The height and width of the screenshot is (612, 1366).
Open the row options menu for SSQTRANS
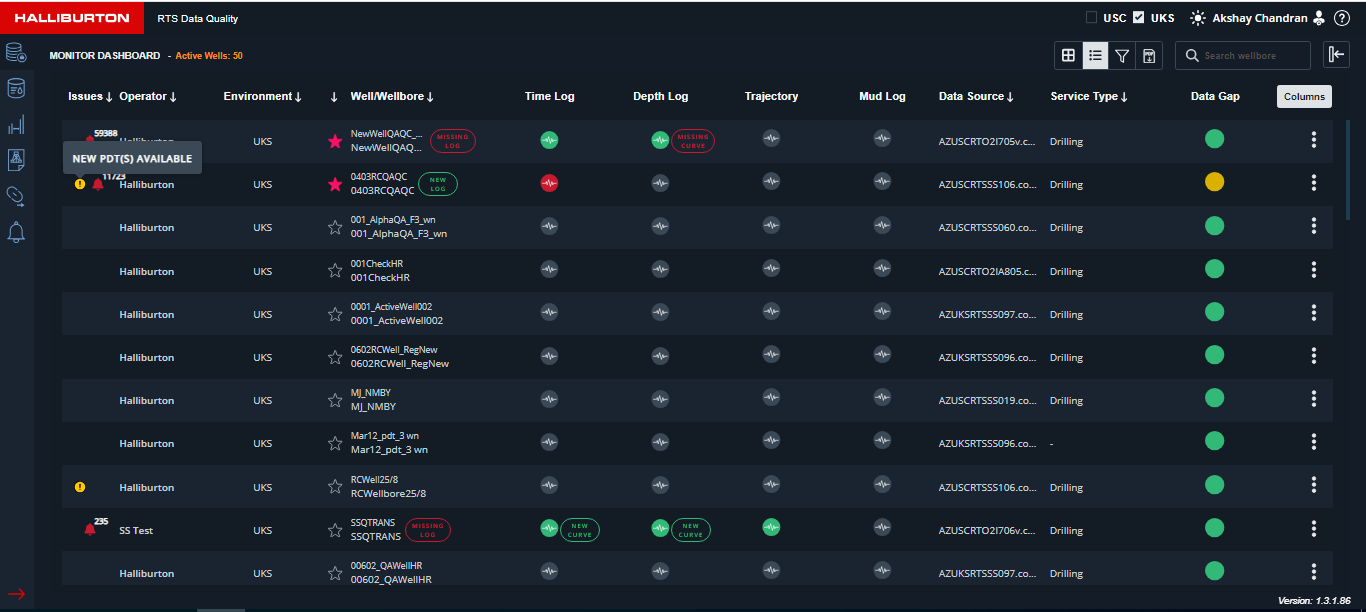click(x=1313, y=528)
